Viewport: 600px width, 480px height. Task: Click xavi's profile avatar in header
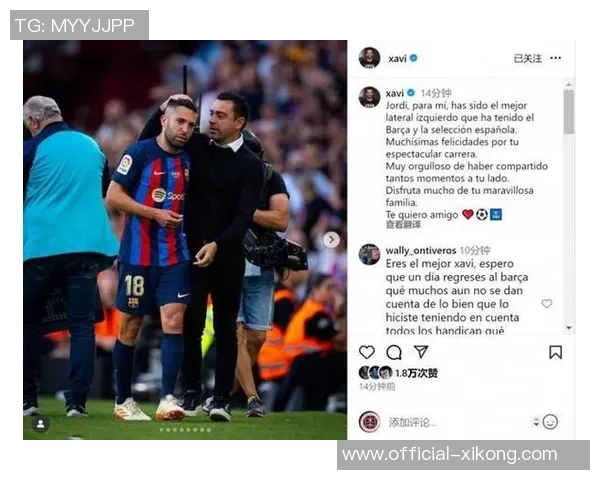coord(369,58)
